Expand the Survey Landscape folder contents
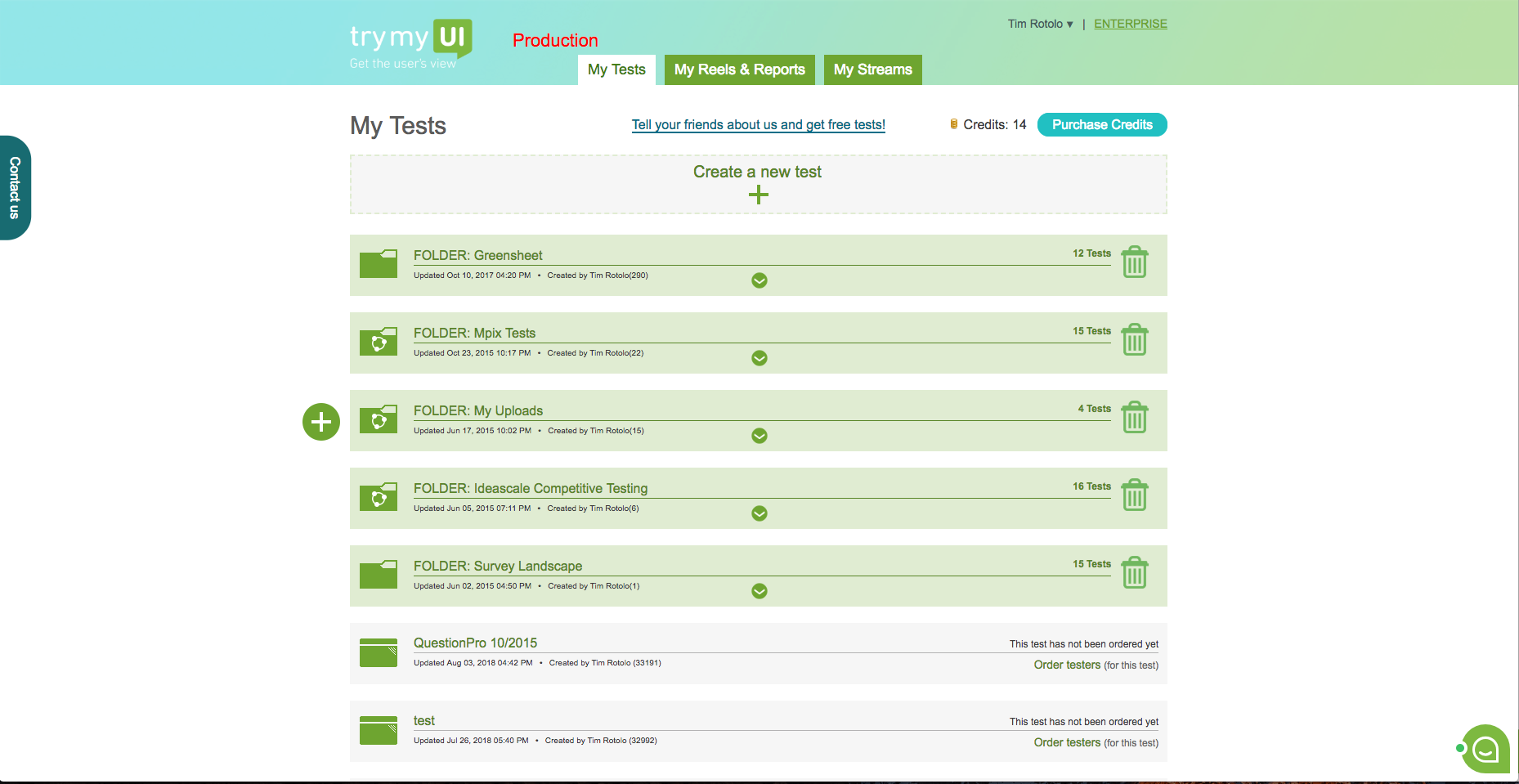This screenshot has height=784, width=1519. pyautogui.click(x=759, y=591)
